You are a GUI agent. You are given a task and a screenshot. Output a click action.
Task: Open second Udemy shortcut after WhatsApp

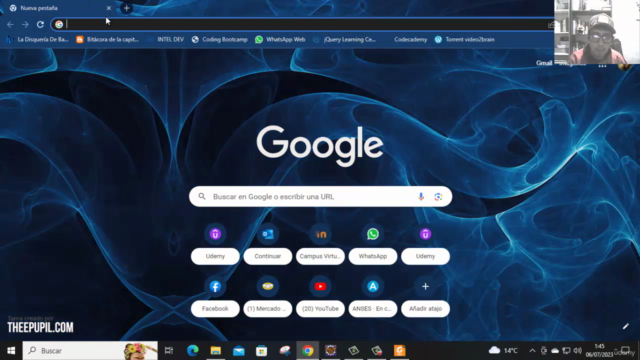pyautogui.click(x=425, y=234)
